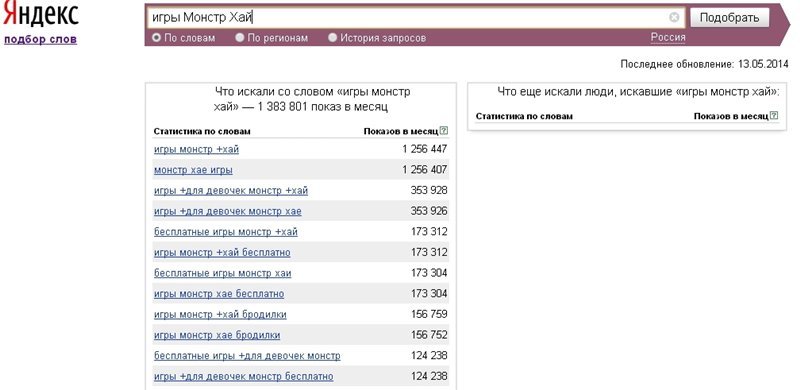Image resolution: width=800 pixels, height=390 pixels.
Task: Click left Показов в месяц column header
Action: [x=401, y=131]
